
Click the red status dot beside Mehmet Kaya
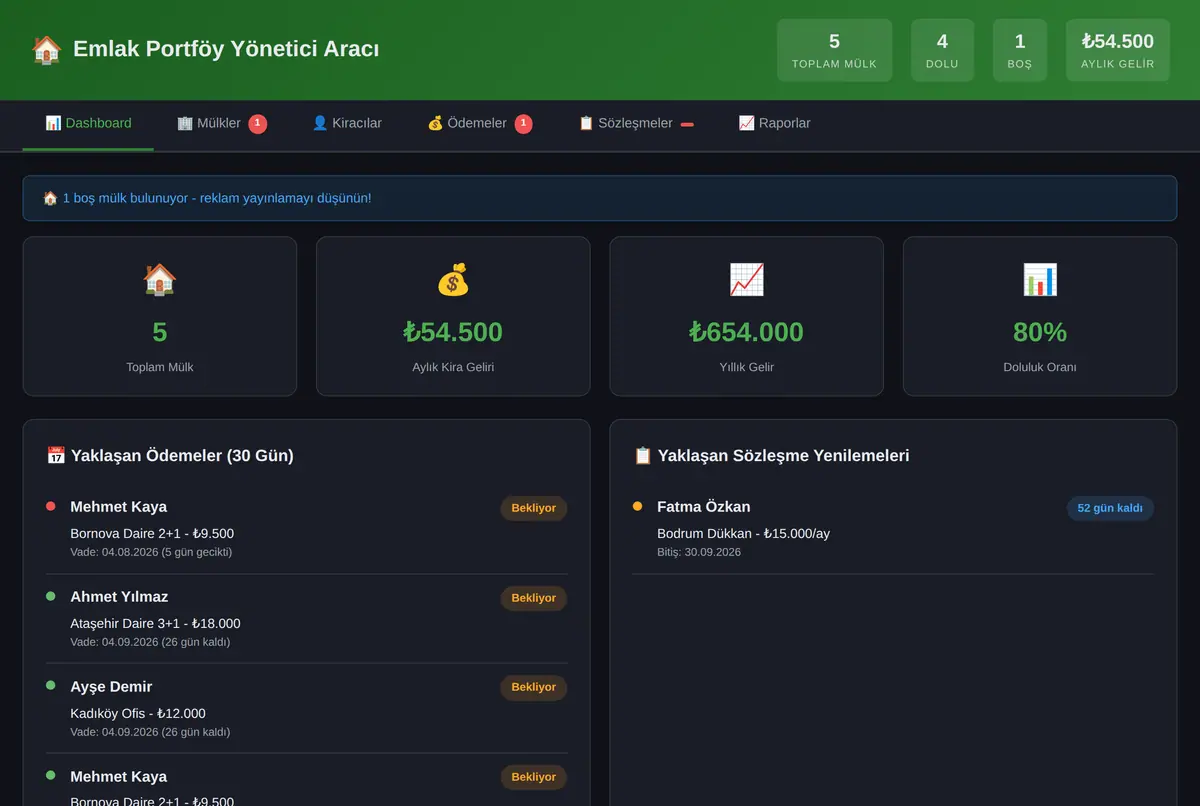tap(51, 506)
